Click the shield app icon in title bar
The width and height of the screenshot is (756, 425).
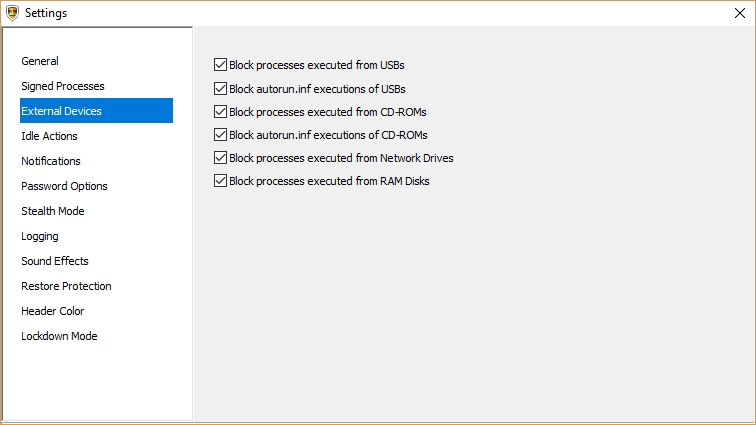(x=11, y=12)
